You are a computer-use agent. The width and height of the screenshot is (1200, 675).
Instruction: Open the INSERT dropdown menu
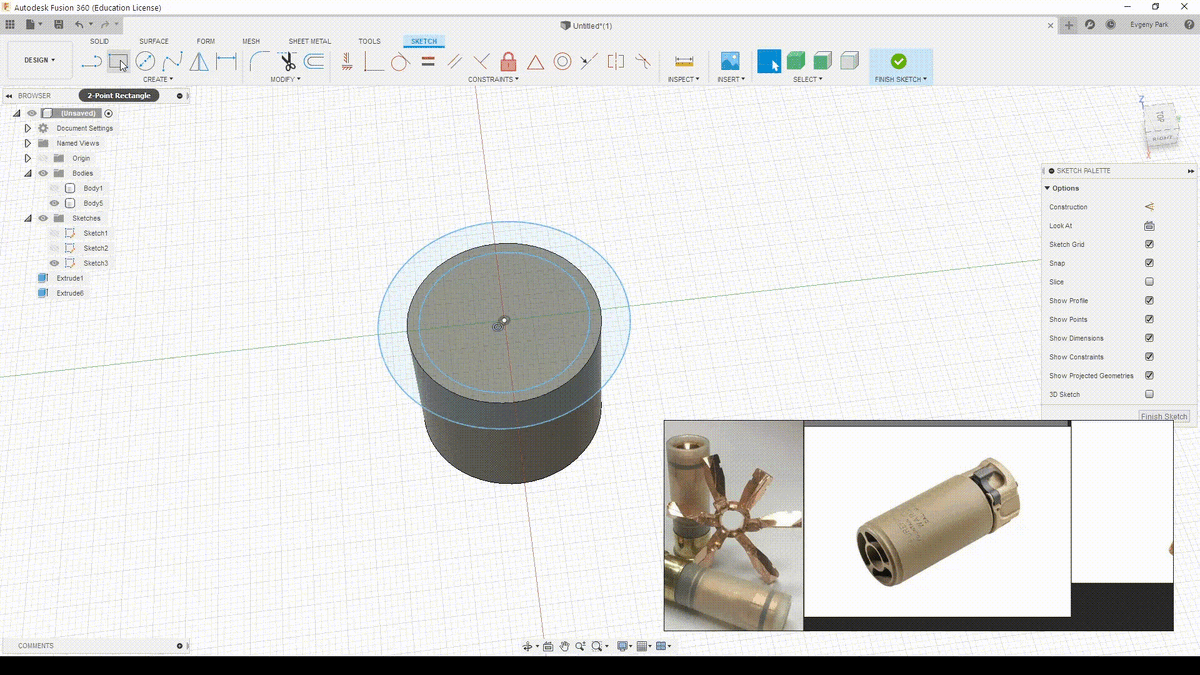730,79
